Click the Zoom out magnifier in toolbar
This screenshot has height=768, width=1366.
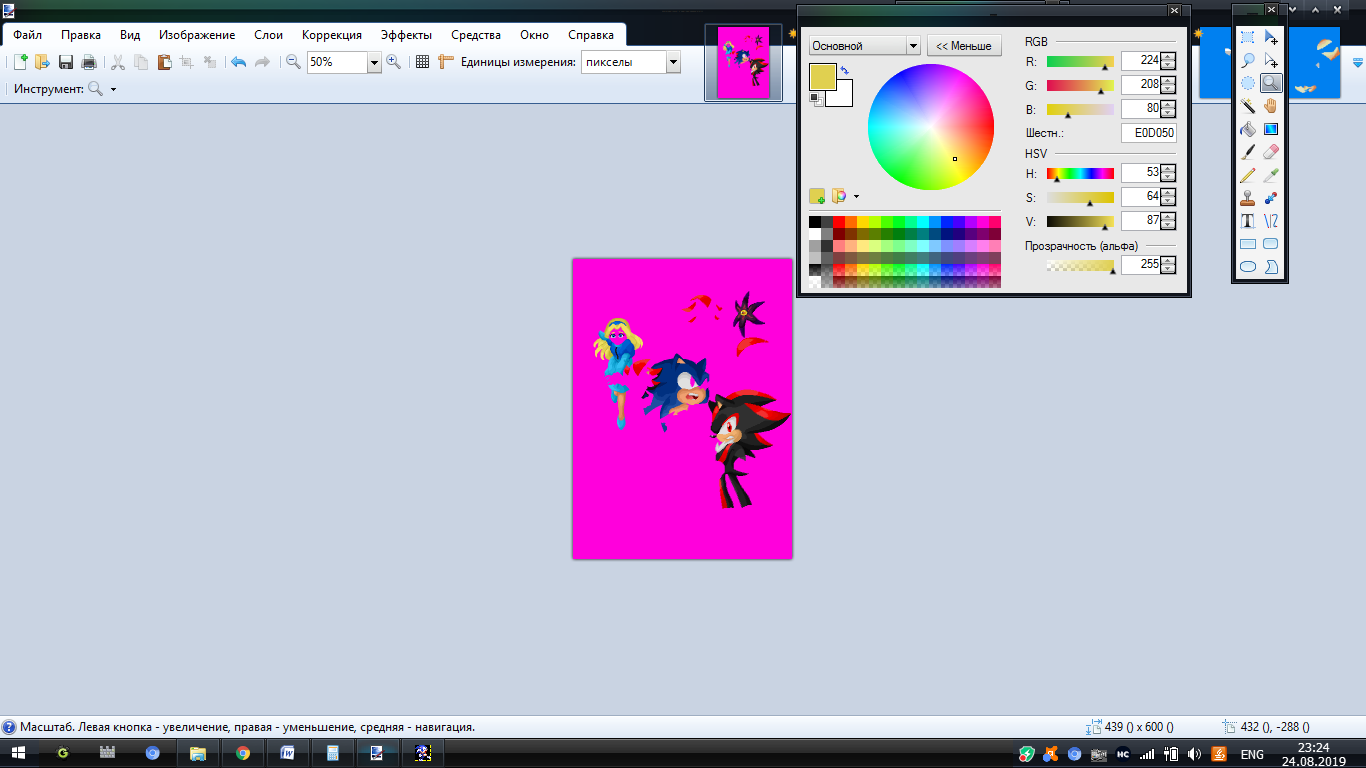(293, 62)
